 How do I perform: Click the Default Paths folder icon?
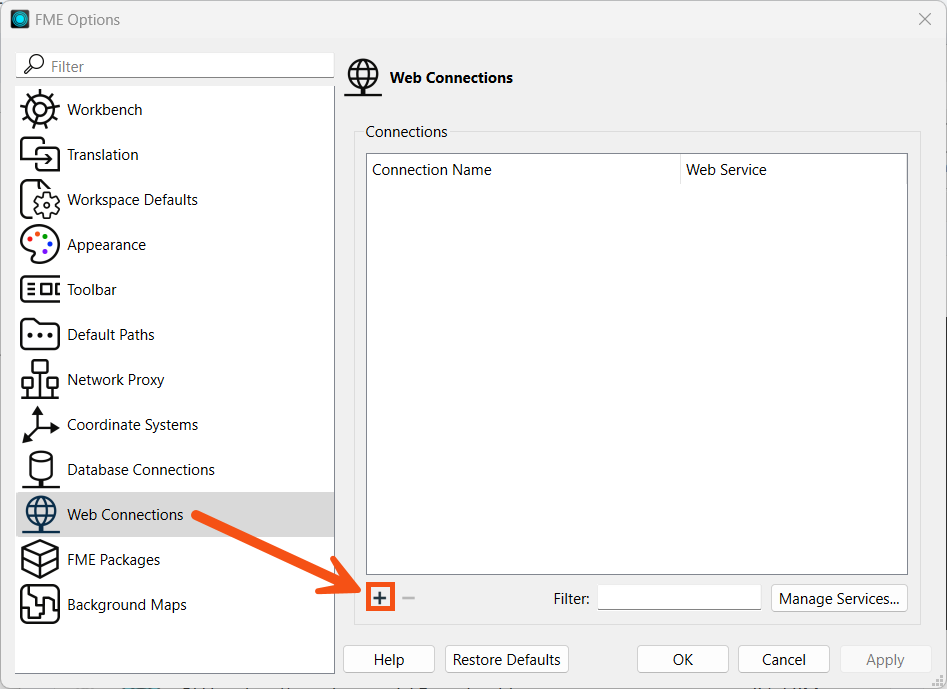pyautogui.click(x=40, y=334)
